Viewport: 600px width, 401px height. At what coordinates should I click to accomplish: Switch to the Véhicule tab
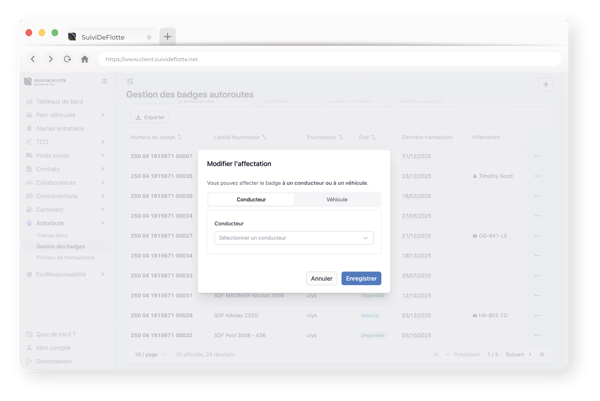click(x=337, y=200)
